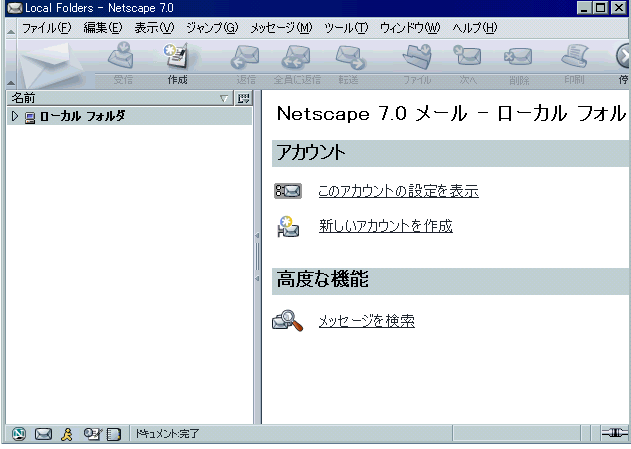The image size is (631, 449).
Task: Maximize the Netscape window
Action: point(601,8)
